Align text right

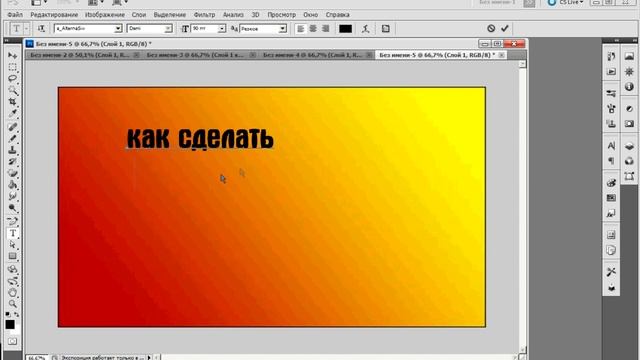326,29
